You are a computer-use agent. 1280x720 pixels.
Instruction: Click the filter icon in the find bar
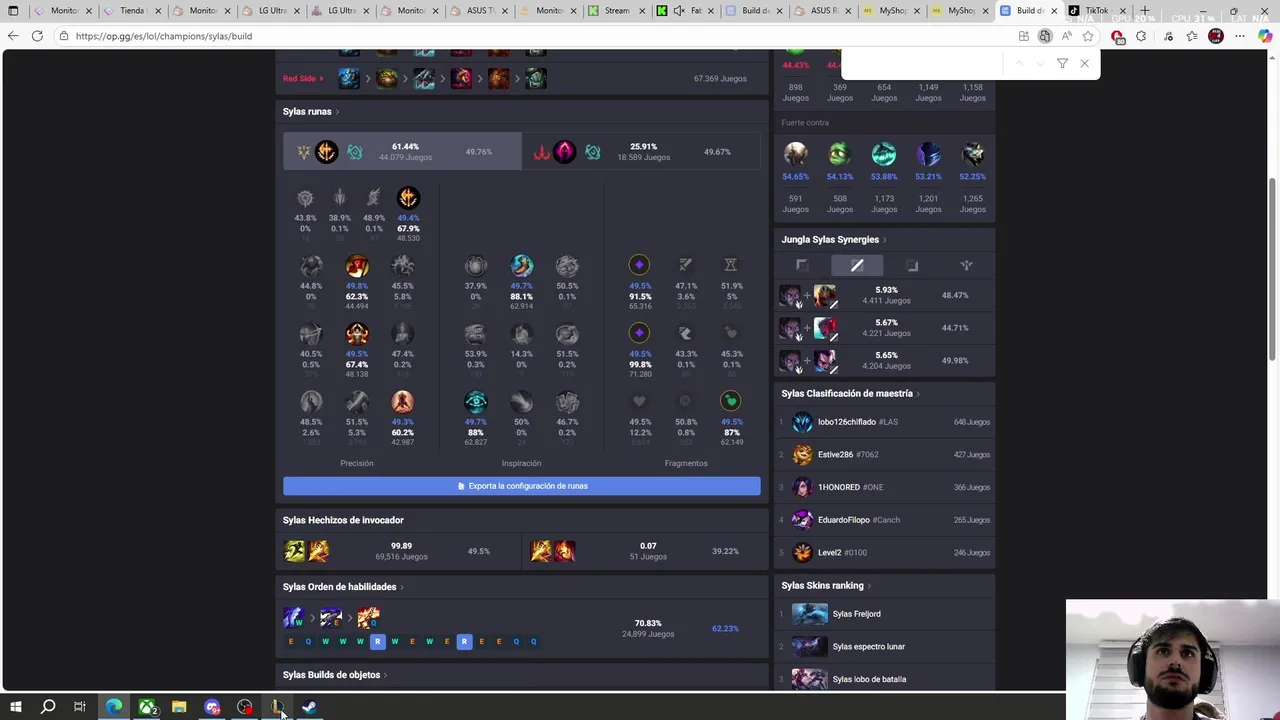pos(1062,64)
